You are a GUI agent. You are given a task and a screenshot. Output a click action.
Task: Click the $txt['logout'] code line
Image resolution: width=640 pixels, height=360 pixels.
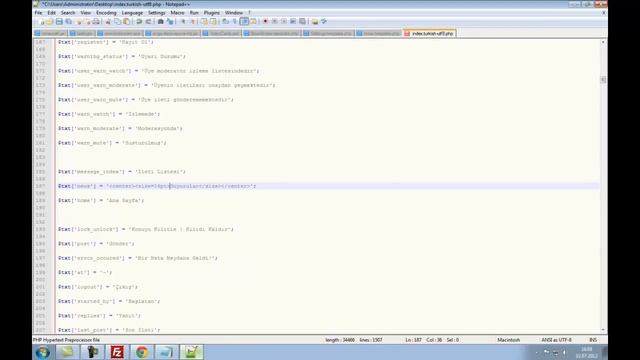[x=98, y=287]
